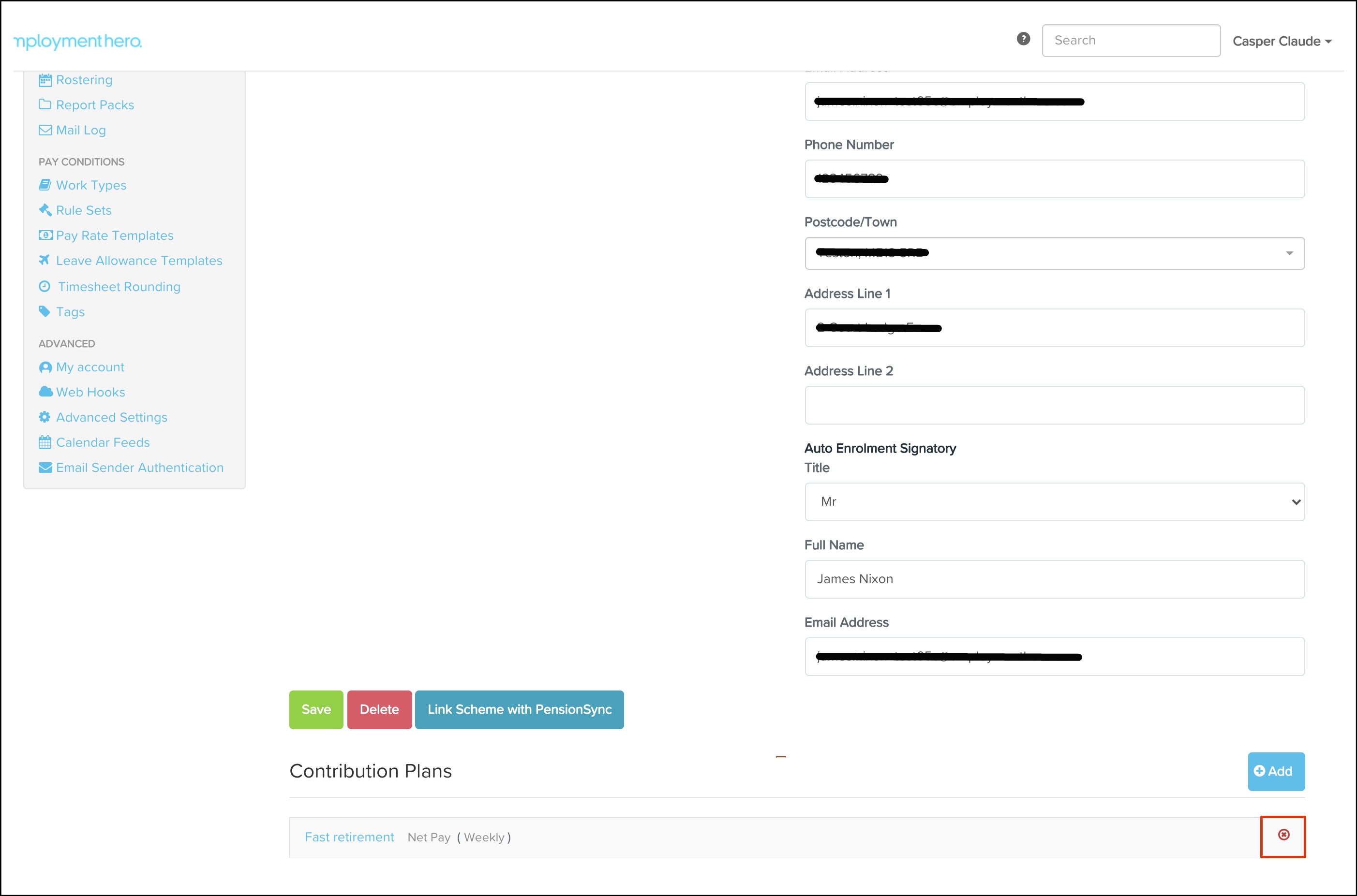Viewport: 1357px width, 896px height.
Task: Add a new contribution plan
Action: [x=1275, y=771]
